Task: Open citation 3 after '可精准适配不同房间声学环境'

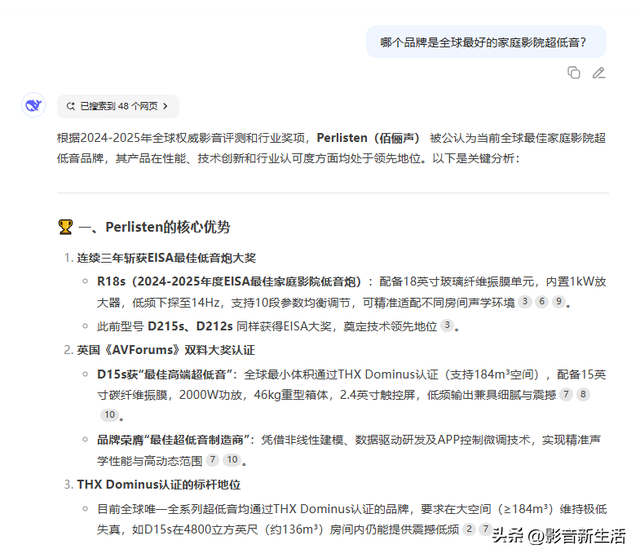Action: tap(525, 302)
